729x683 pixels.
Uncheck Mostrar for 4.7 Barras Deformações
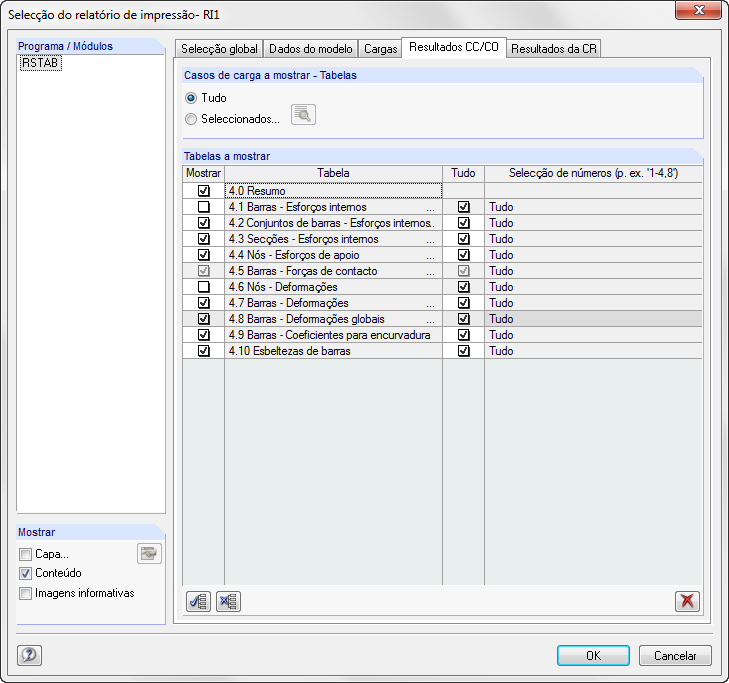(204, 303)
